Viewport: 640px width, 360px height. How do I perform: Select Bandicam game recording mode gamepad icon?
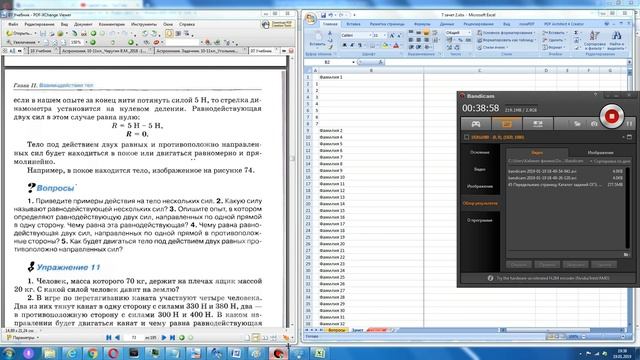pos(476,124)
